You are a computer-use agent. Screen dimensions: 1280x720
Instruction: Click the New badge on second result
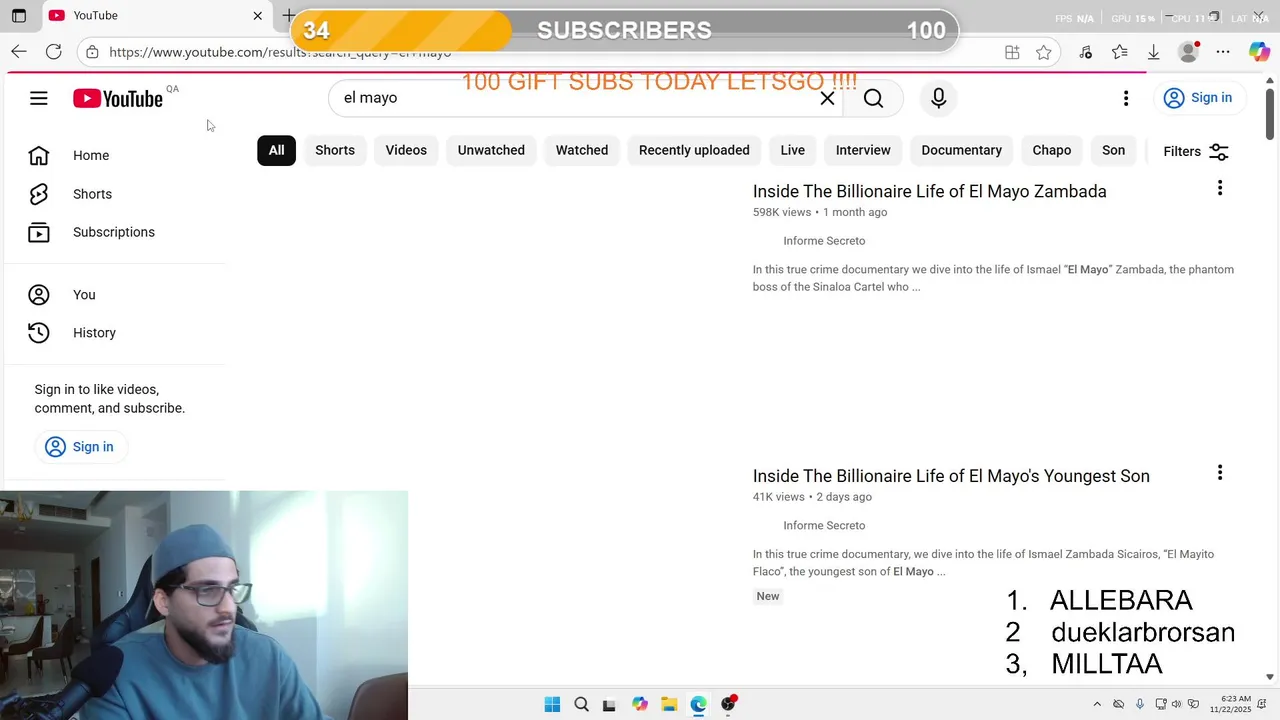tap(768, 596)
